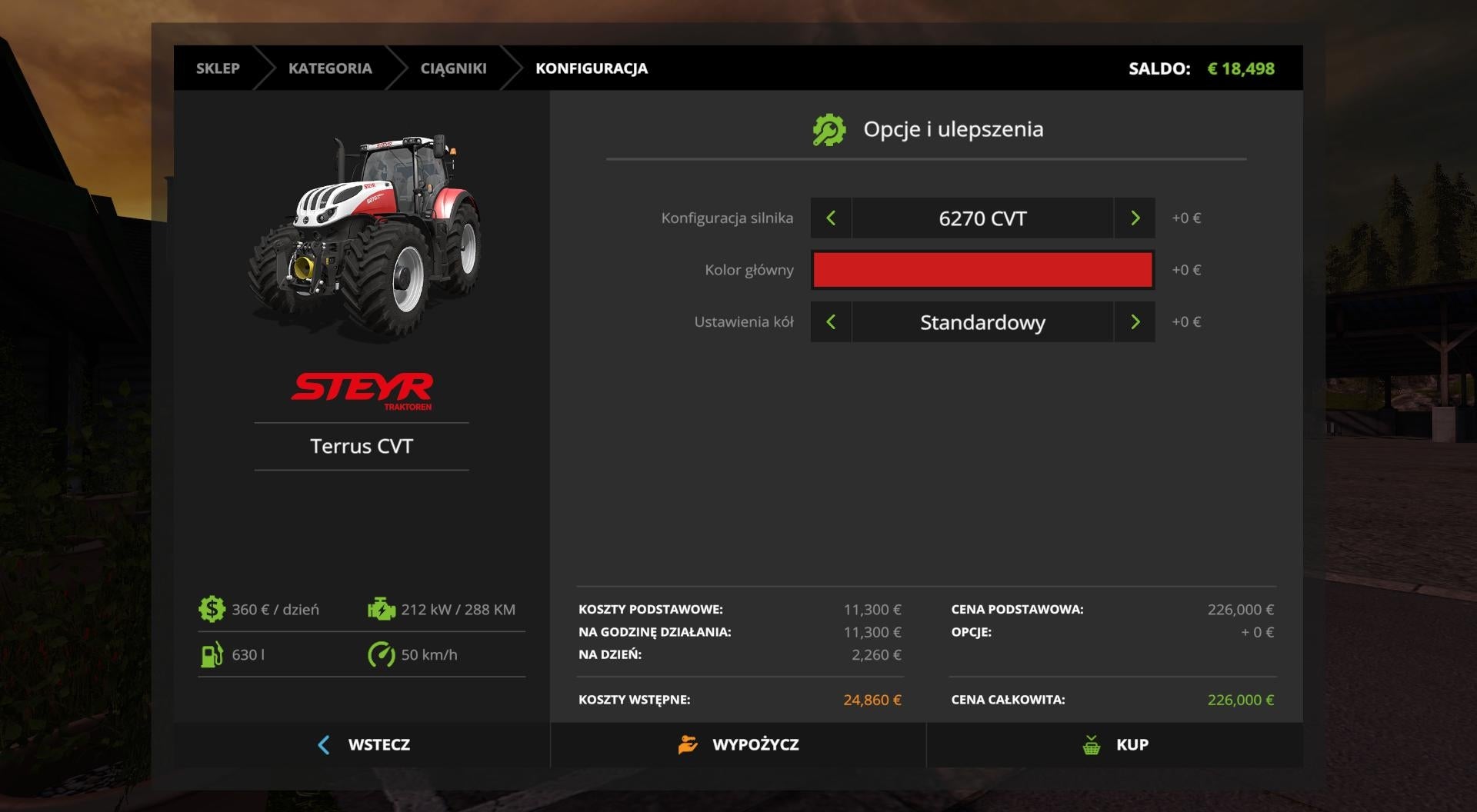The width and height of the screenshot is (1477, 812).
Task: Select previous engine configuration
Action: click(831, 218)
